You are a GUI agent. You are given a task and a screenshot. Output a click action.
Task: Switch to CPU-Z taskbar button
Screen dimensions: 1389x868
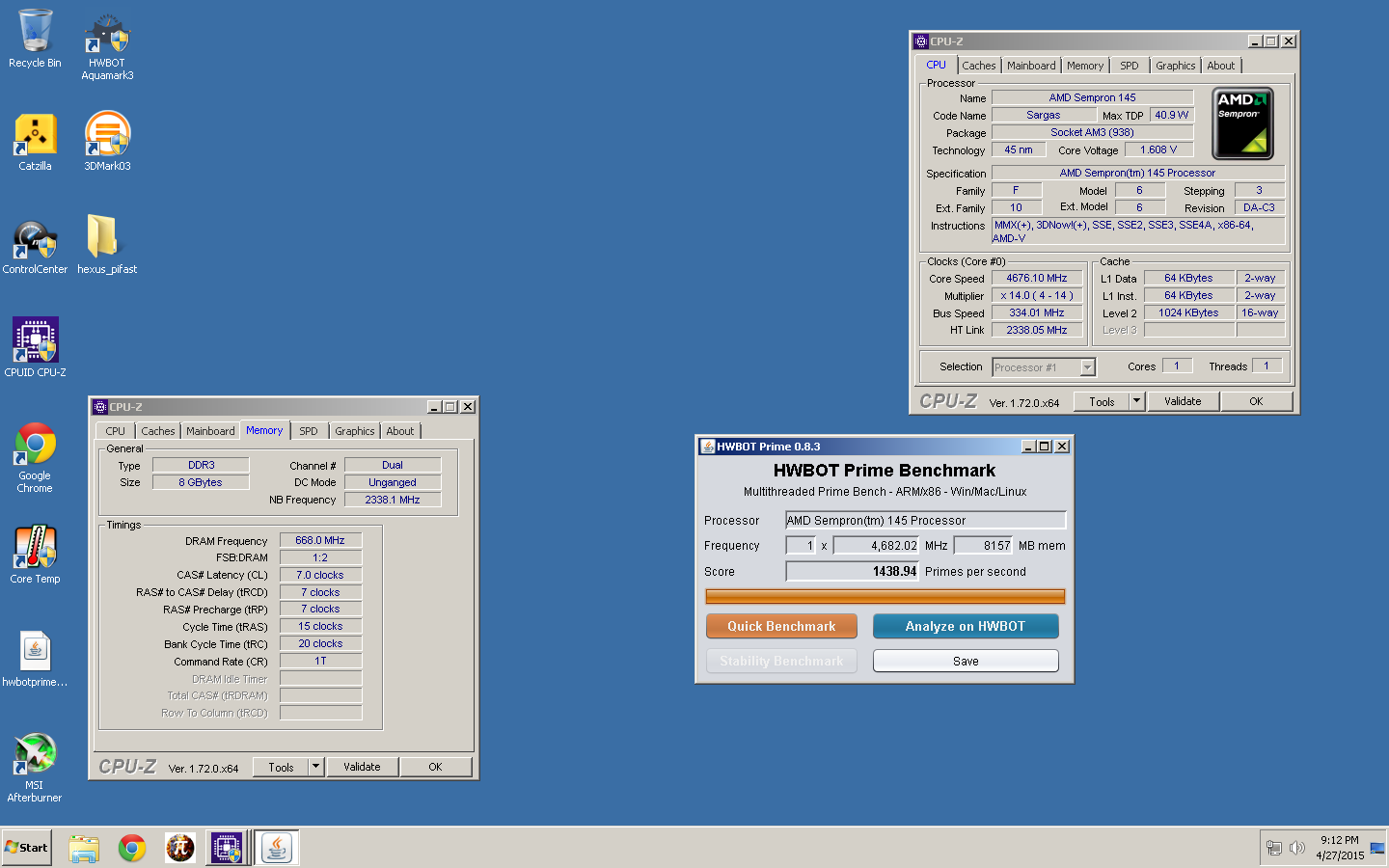coord(227,848)
